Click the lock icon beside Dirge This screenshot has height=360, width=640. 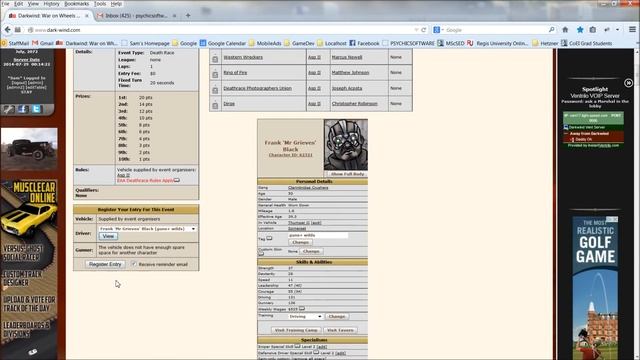(215, 105)
